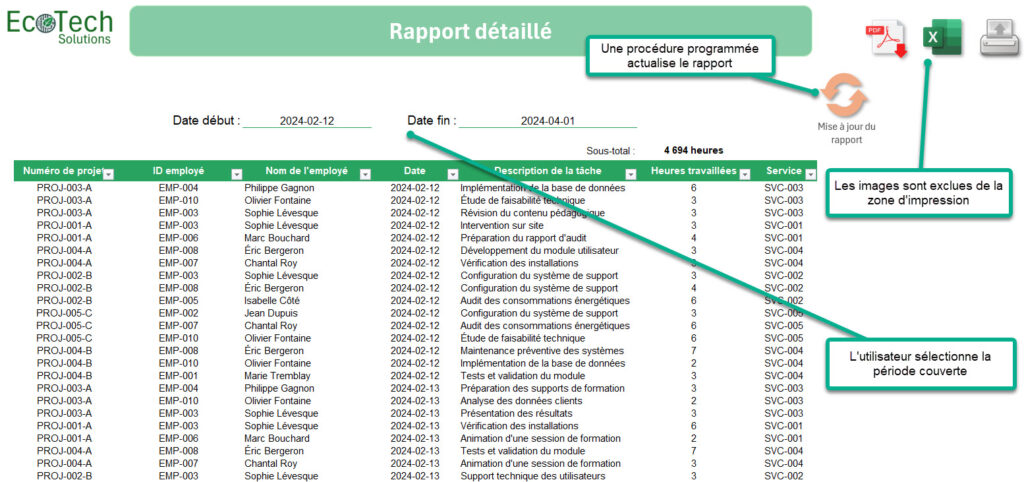Select the callout about images exclues
The image size is (1024, 482).
919,193
